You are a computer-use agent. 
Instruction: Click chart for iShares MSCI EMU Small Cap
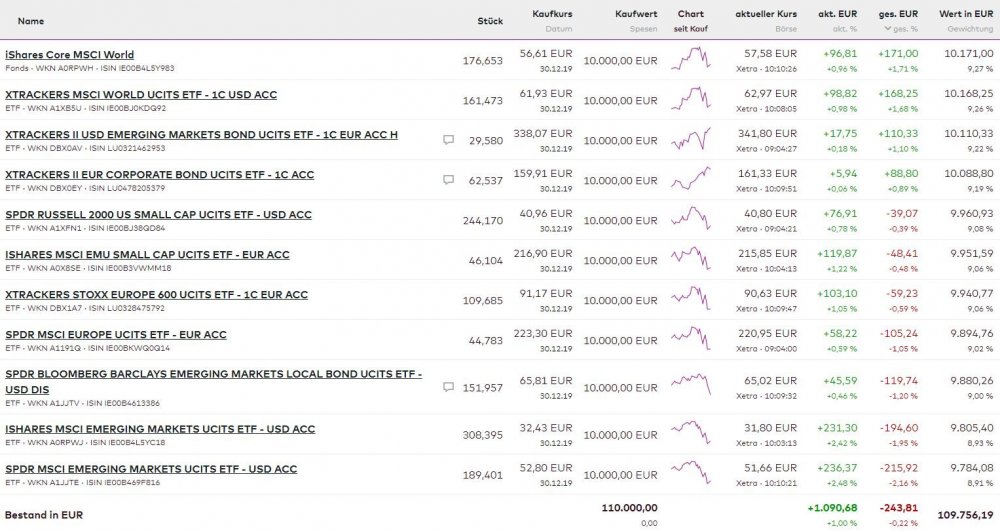coord(691,260)
